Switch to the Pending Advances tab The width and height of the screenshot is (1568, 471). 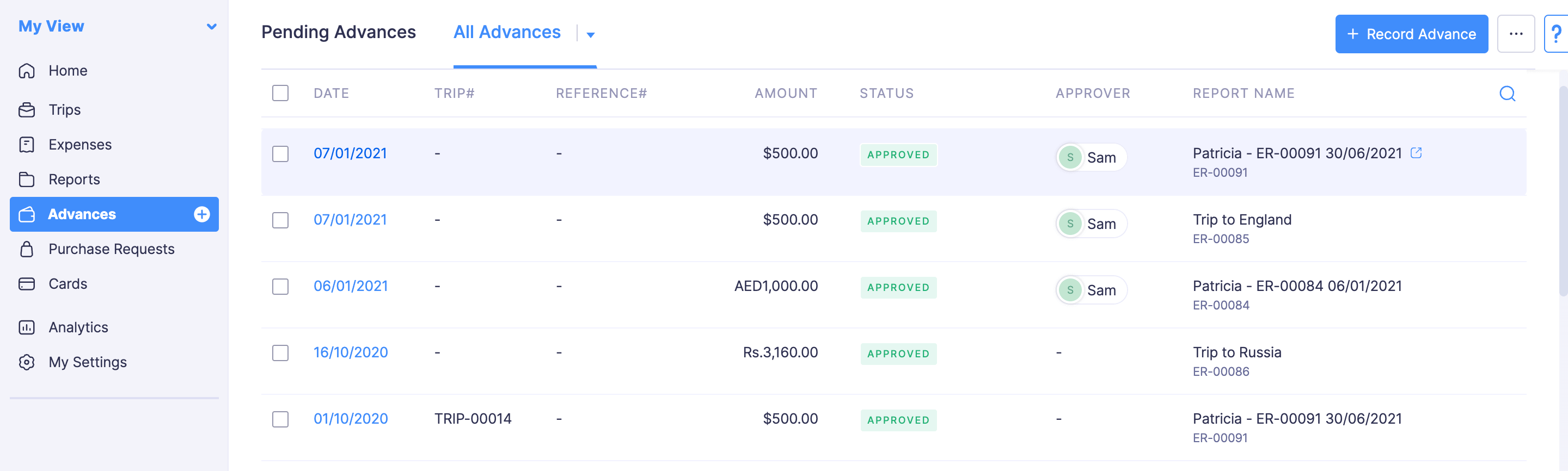click(x=339, y=32)
